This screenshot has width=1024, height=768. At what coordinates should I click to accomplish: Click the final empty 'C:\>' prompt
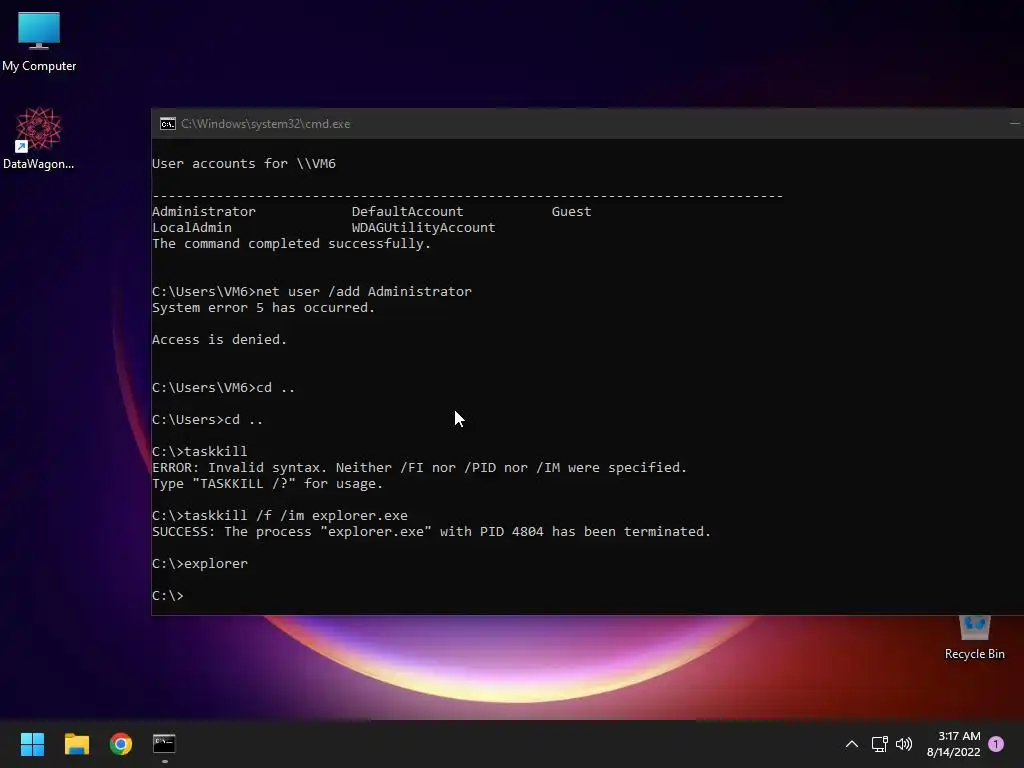[x=168, y=596]
